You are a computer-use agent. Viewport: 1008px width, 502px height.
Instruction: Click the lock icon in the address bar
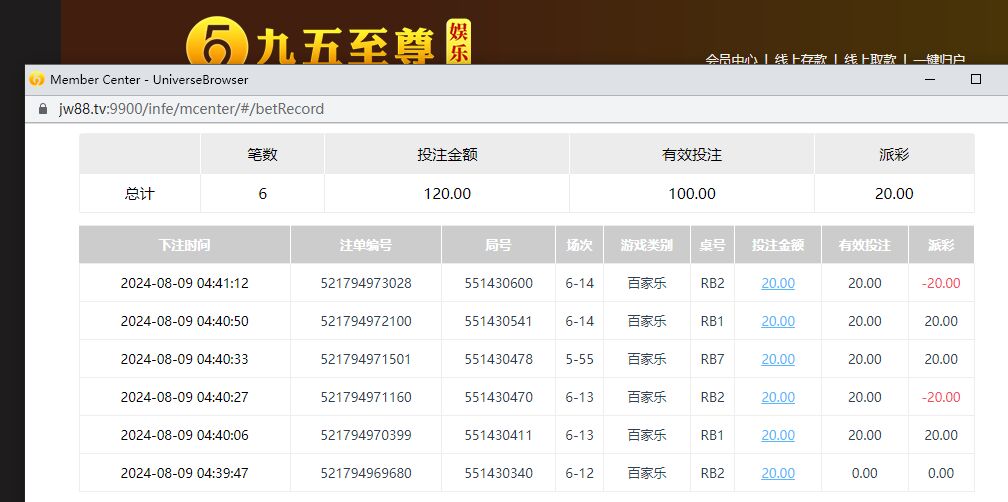42,109
